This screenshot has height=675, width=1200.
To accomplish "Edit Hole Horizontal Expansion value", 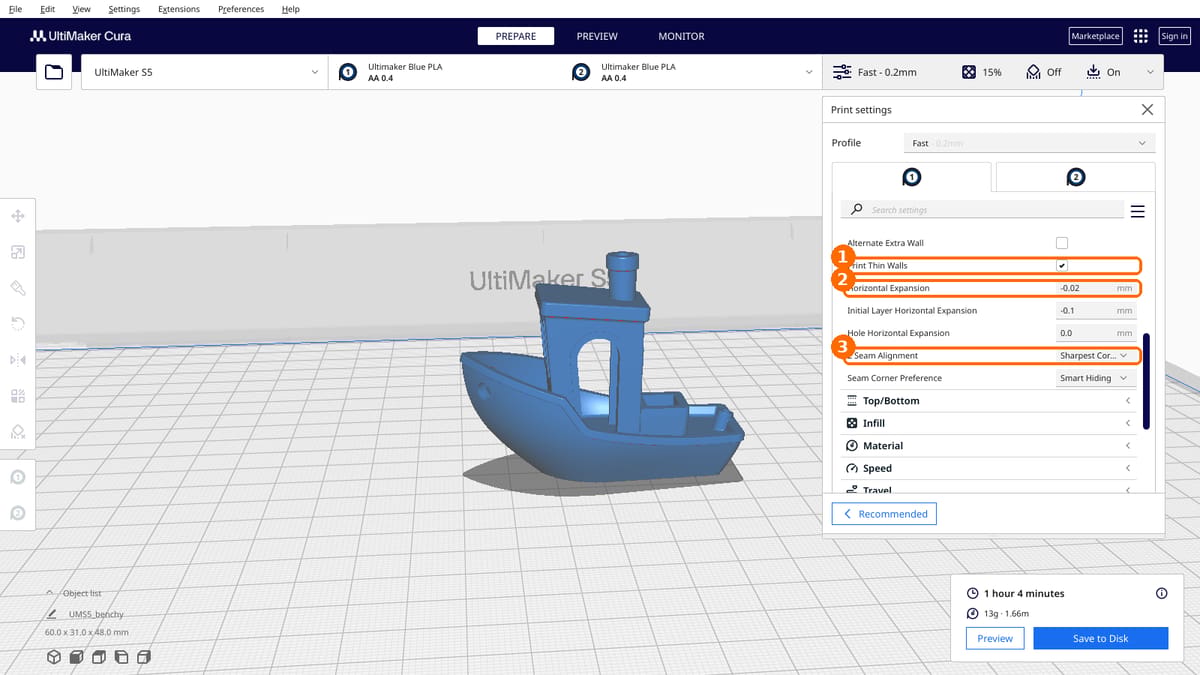I will (x=1095, y=333).
